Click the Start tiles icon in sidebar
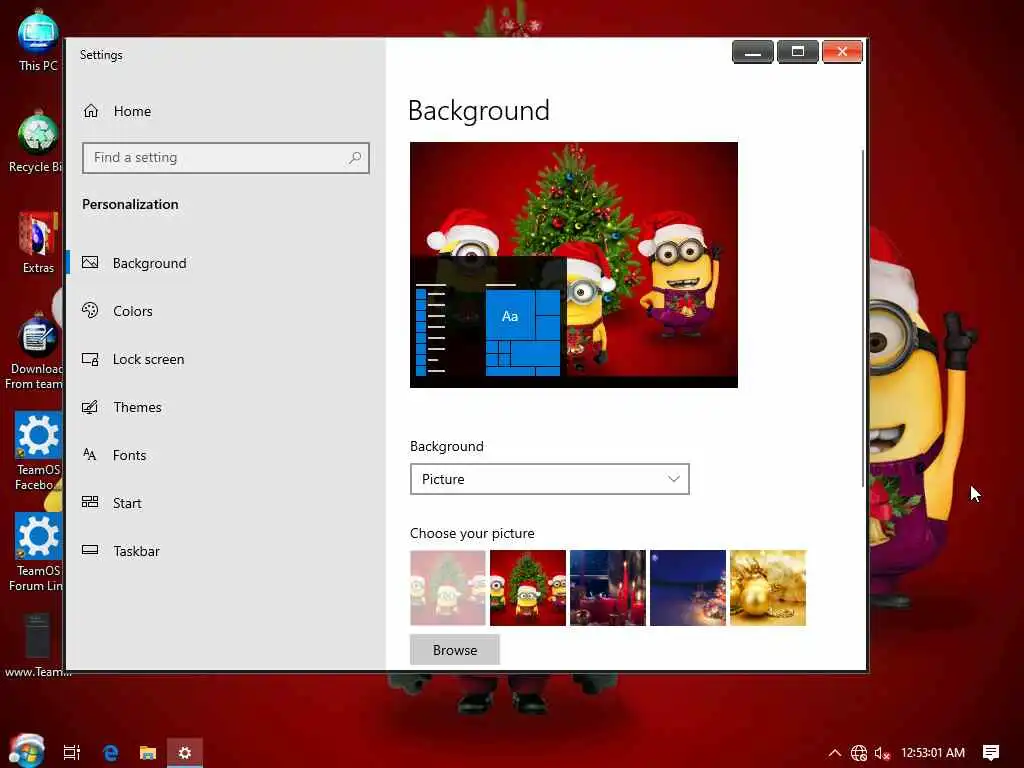 [x=90, y=502]
